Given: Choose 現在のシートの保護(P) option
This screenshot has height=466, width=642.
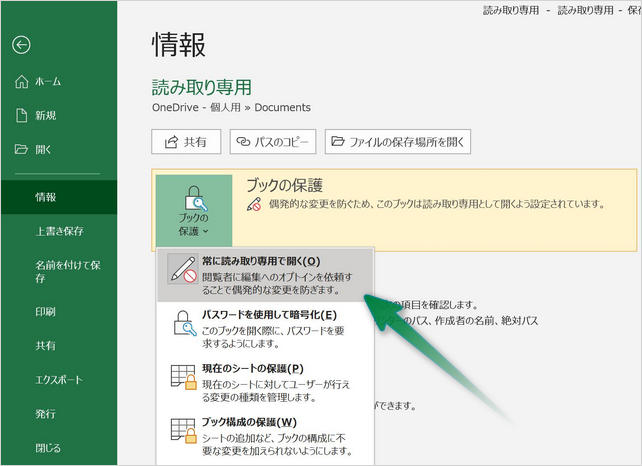Looking at the screenshot, I should [265, 382].
